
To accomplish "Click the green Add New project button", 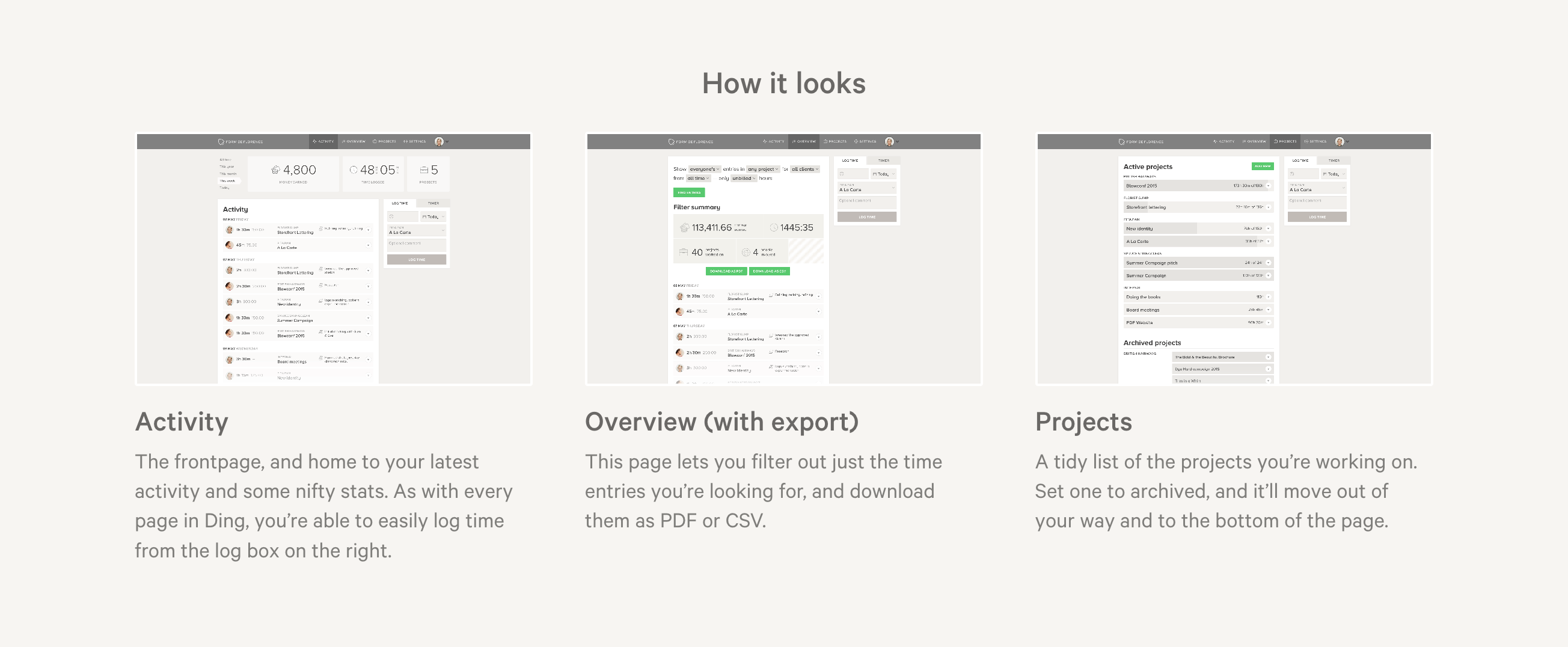I will pos(1263,166).
